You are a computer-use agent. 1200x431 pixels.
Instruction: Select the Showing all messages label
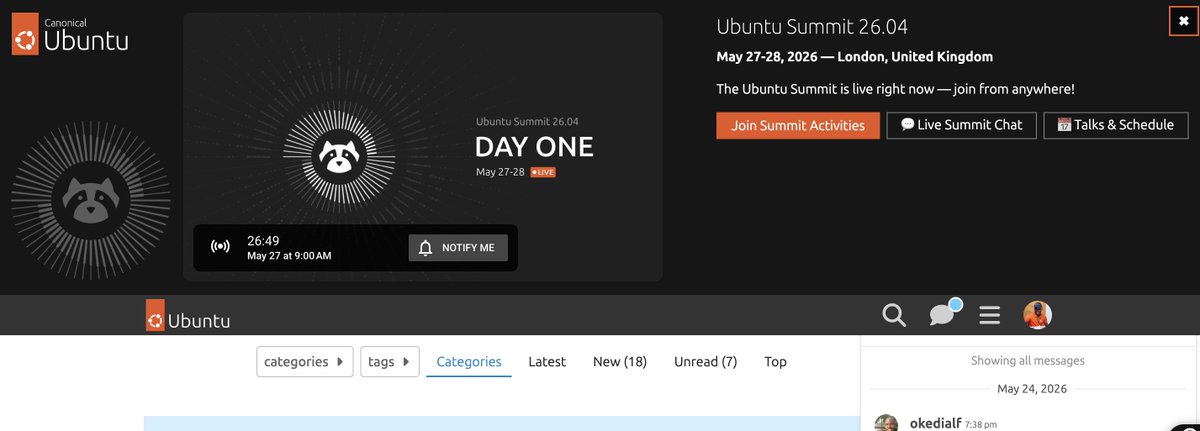(1028, 360)
